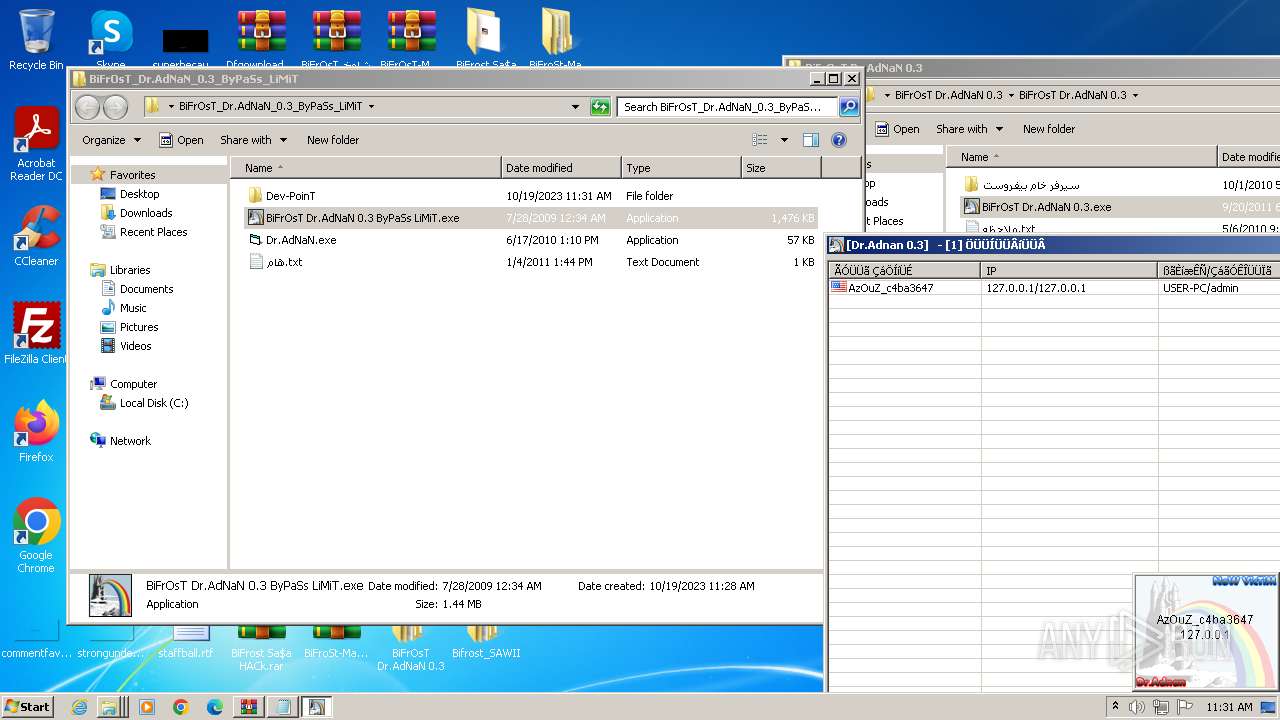This screenshot has width=1280, height=720.
Task: Click the Chrome icon in taskbar
Action: click(x=181, y=707)
